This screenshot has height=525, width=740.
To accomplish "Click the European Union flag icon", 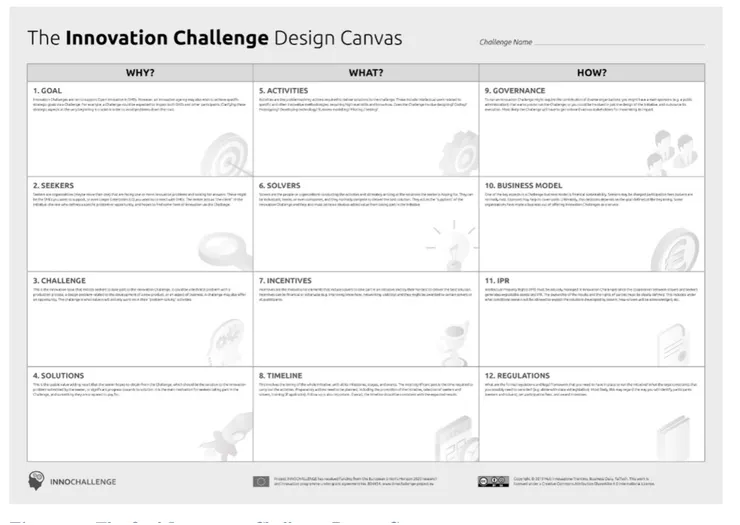I will click(261, 481).
